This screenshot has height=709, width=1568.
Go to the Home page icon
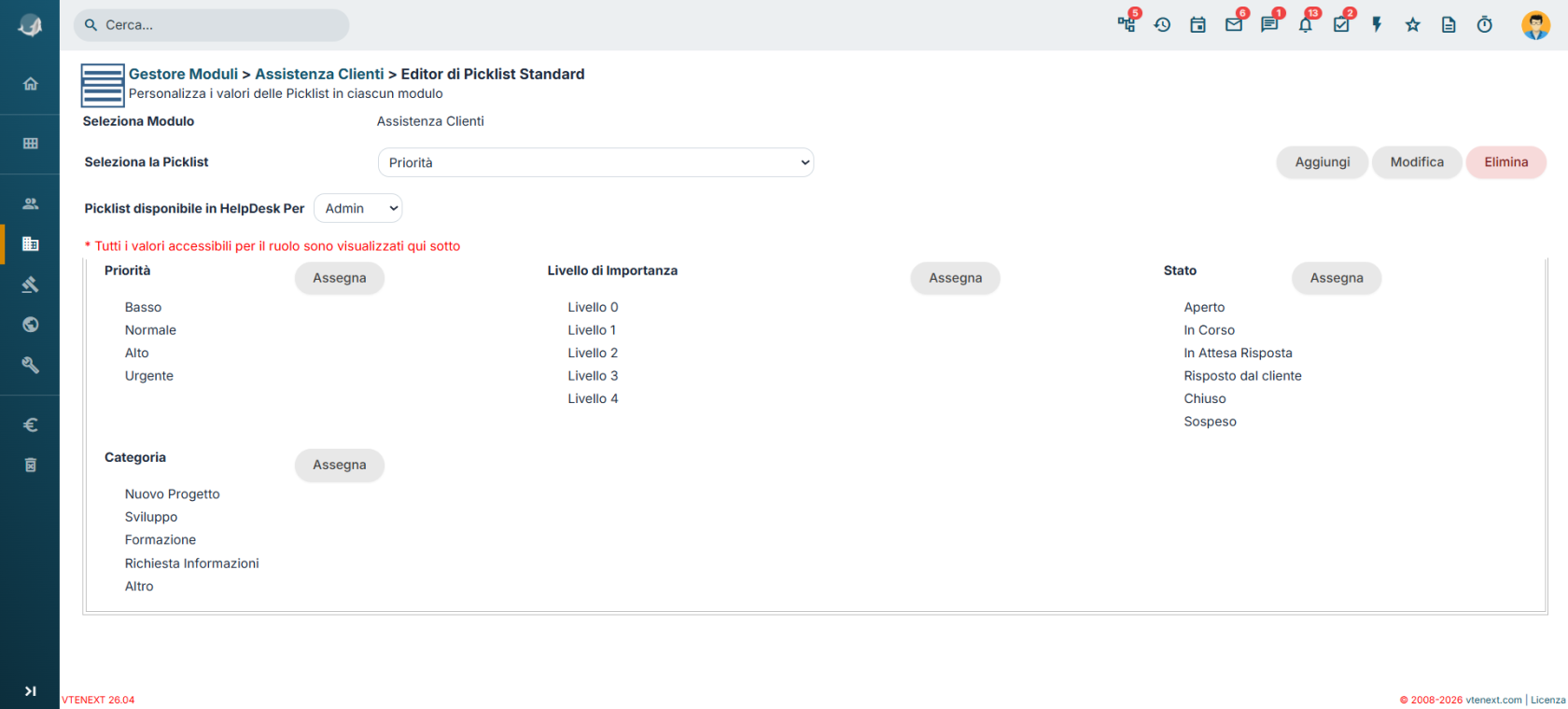tap(31, 84)
